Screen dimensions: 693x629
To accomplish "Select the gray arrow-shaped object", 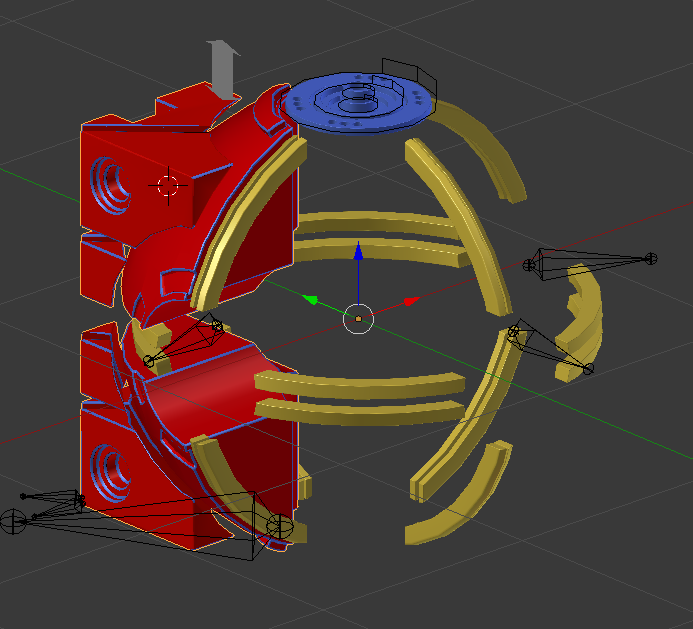I will coord(223,70).
